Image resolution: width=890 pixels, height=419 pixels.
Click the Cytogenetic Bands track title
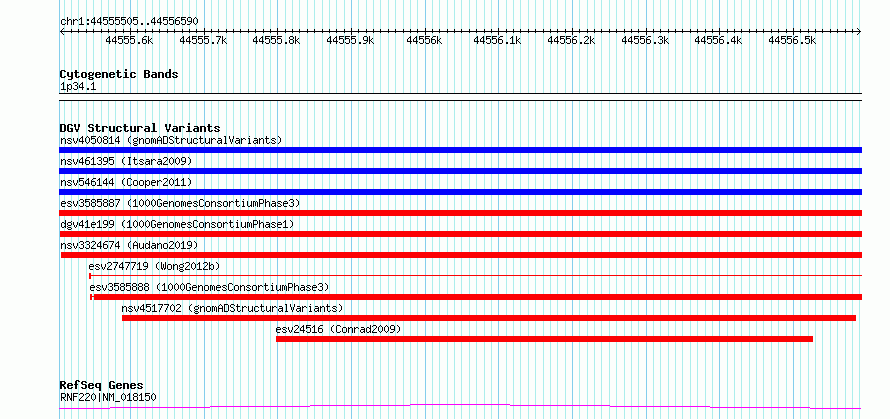point(119,74)
